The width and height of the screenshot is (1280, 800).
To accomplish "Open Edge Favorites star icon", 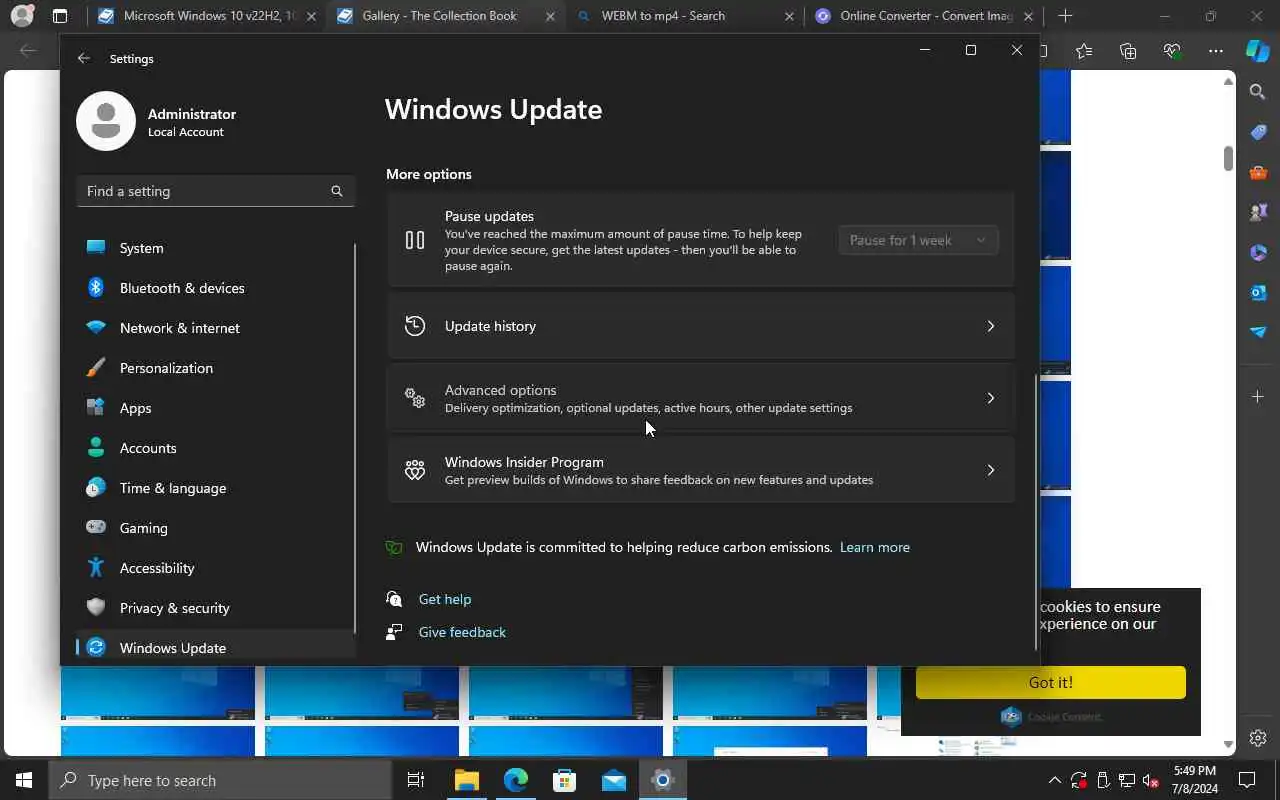I will tap(1084, 51).
